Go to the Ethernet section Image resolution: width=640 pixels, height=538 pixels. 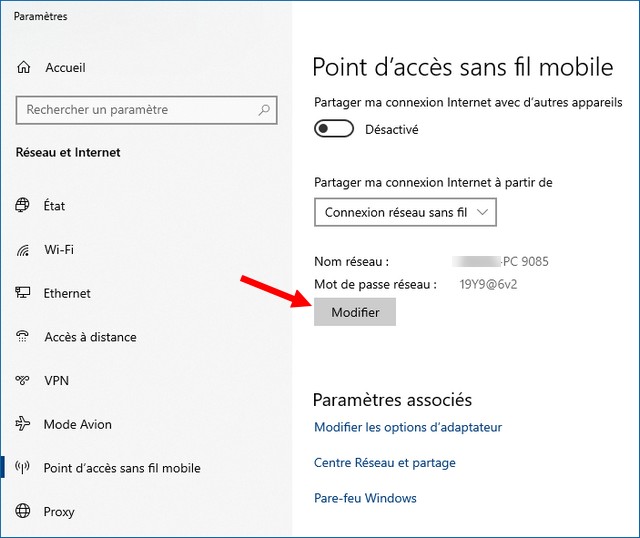point(67,293)
